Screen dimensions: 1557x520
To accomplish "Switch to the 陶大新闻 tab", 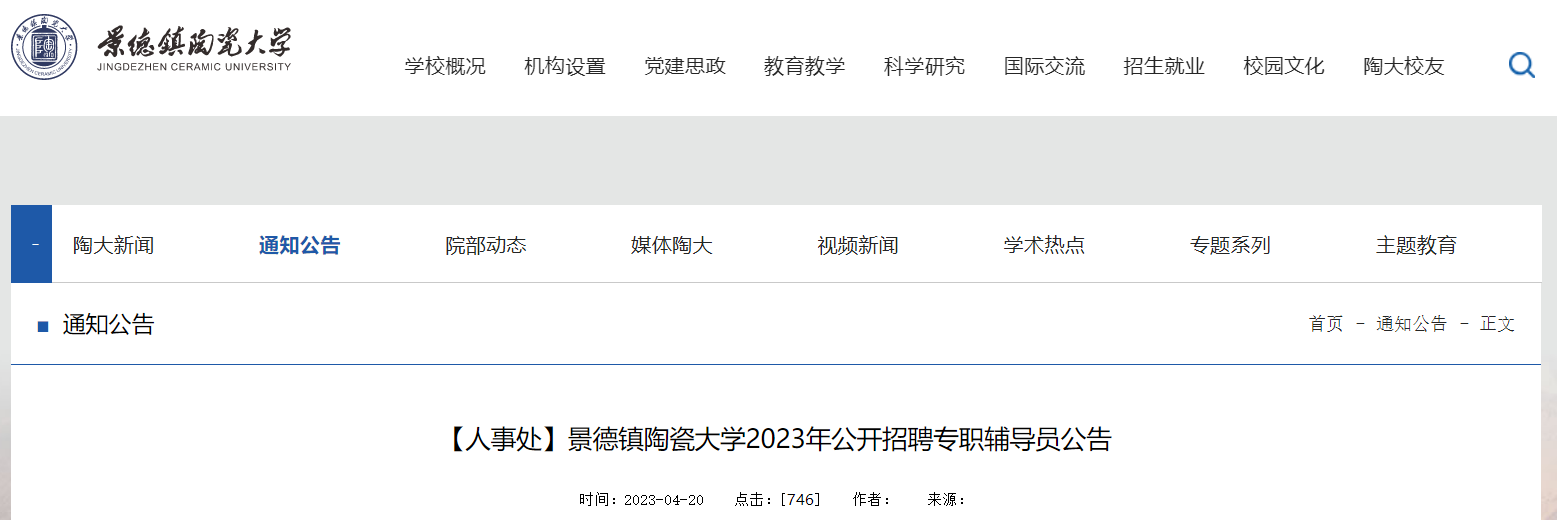I will click(113, 245).
